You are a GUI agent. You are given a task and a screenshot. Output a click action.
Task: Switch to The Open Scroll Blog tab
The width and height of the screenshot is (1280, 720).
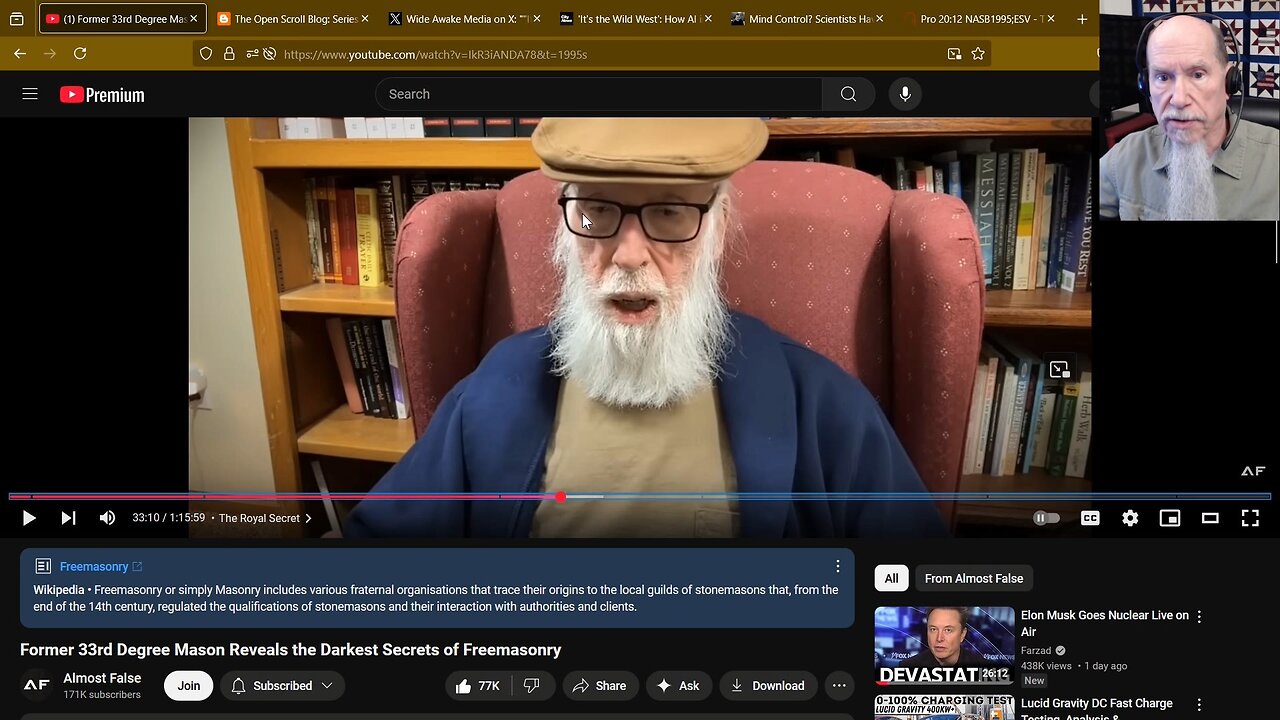click(287, 19)
